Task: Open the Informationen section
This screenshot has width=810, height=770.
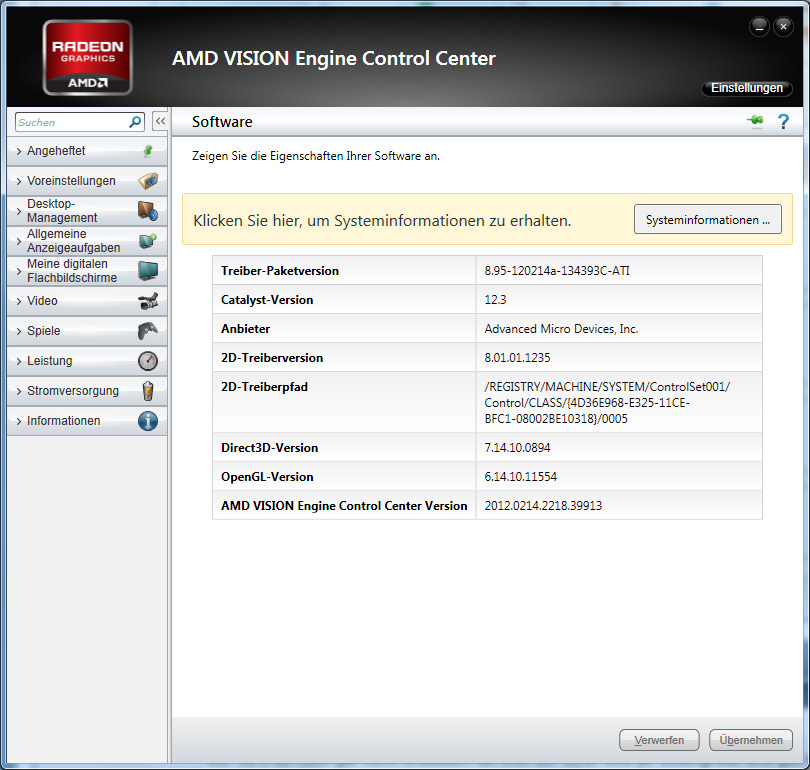Action: tap(87, 421)
